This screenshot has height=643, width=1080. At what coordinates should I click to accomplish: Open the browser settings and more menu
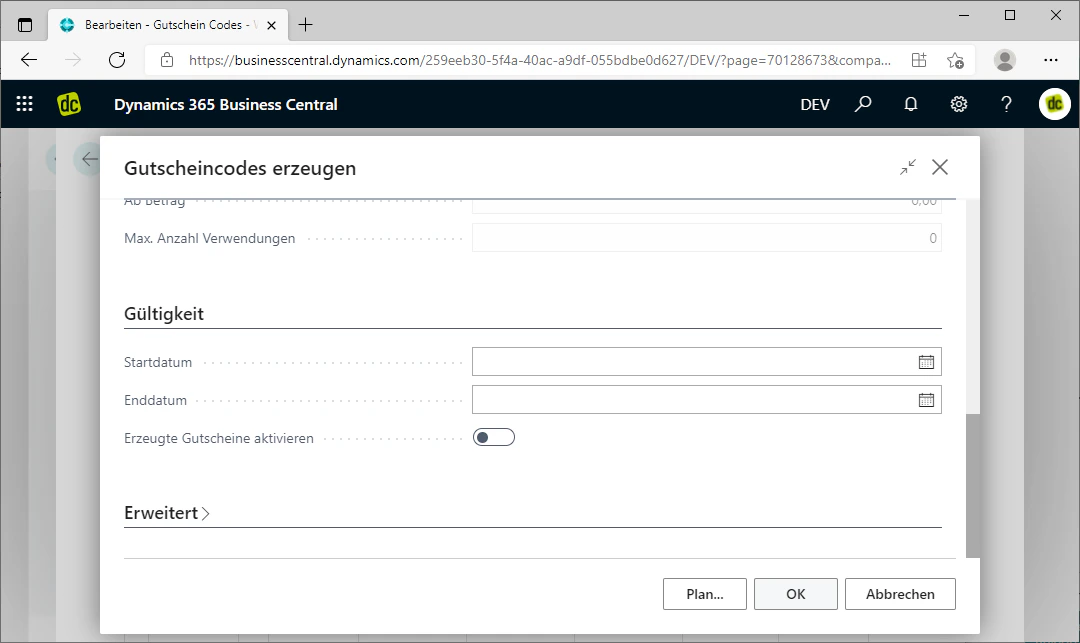coord(1050,60)
